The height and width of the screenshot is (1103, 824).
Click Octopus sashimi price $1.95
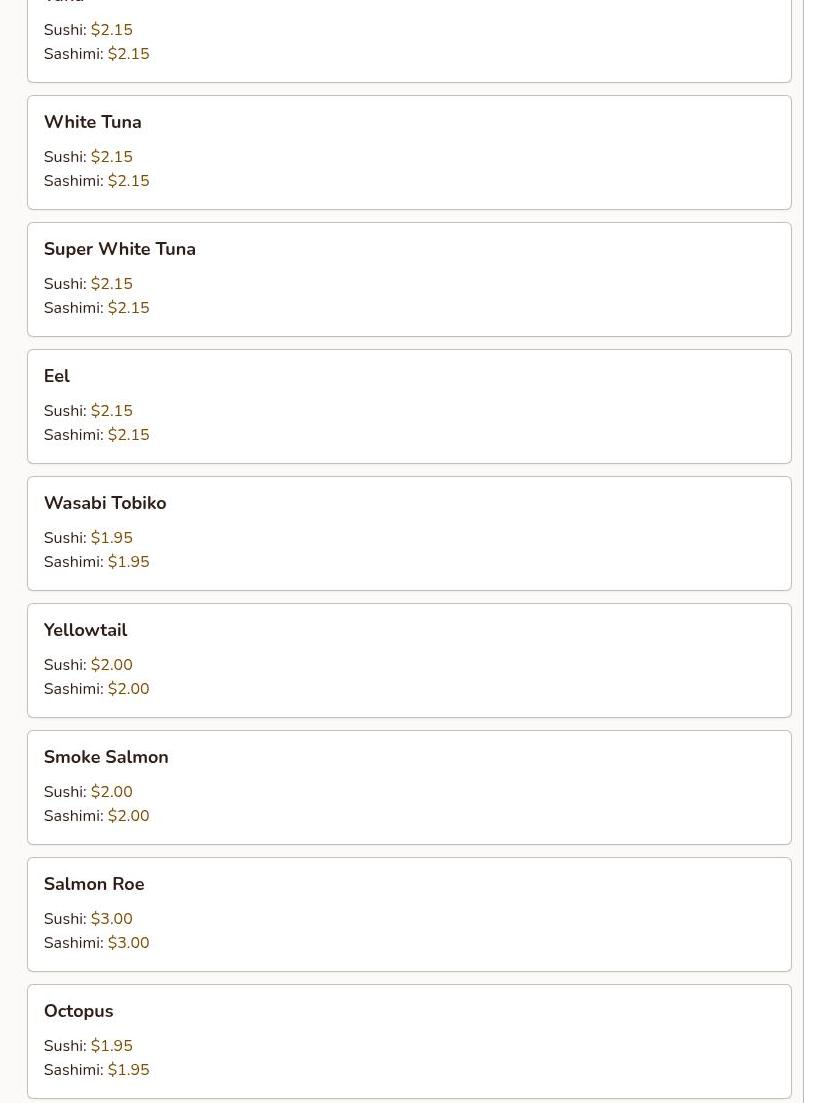[129, 1070]
